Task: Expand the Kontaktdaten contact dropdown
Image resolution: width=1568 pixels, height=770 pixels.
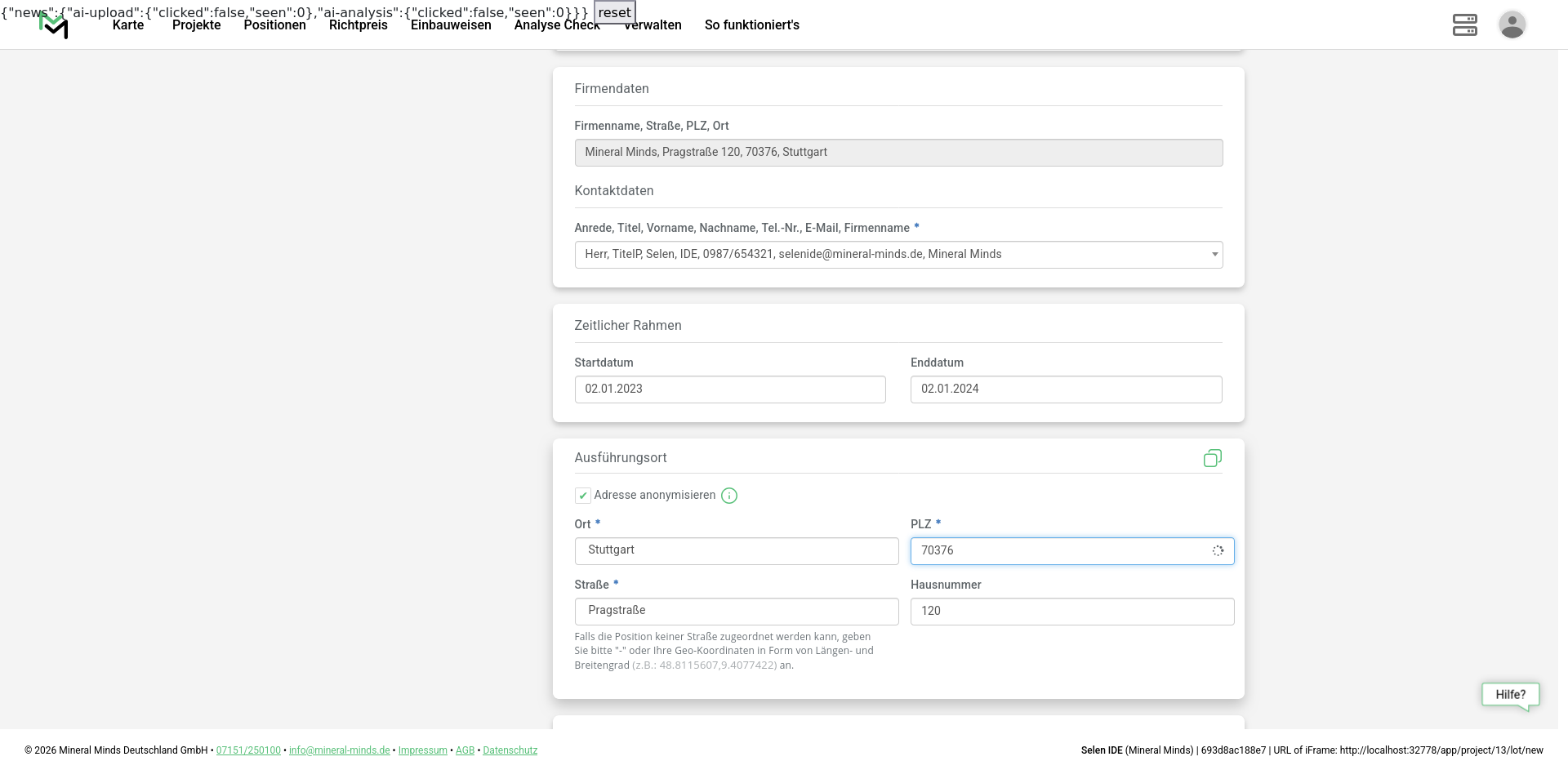Action: [898, 255]
